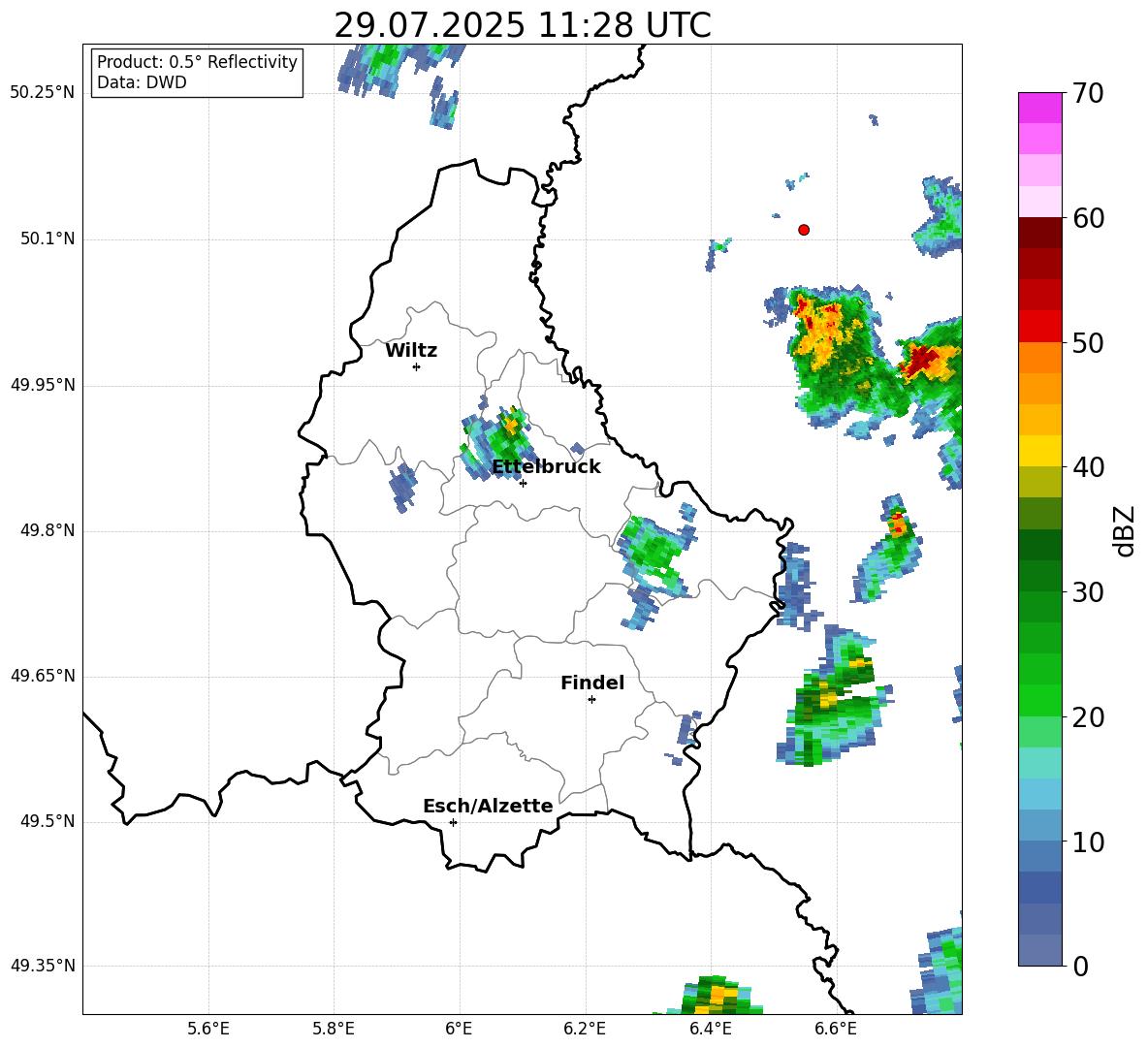Screen dimensions: 1148x1048
Task: Click the colorbar value 30
Action: pos(1087,592)
